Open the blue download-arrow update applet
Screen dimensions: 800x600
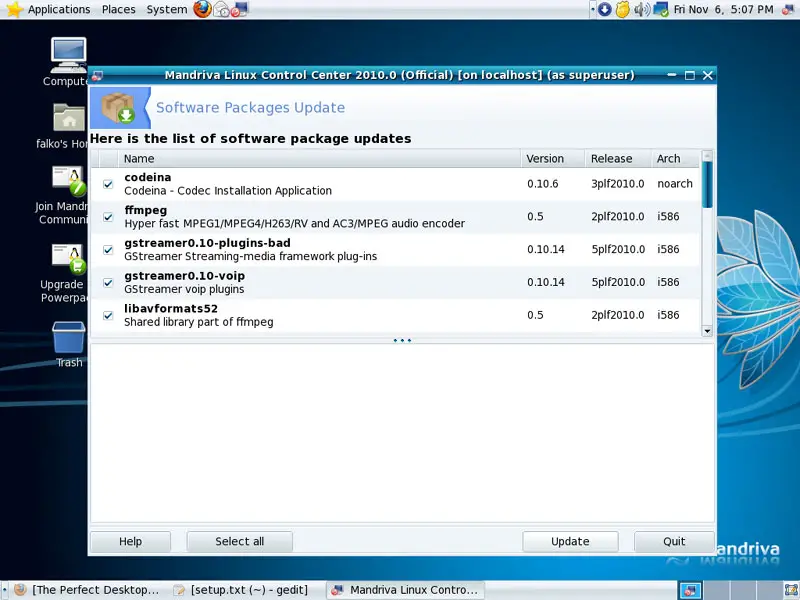pyautogui.click(x=605, y=9)
